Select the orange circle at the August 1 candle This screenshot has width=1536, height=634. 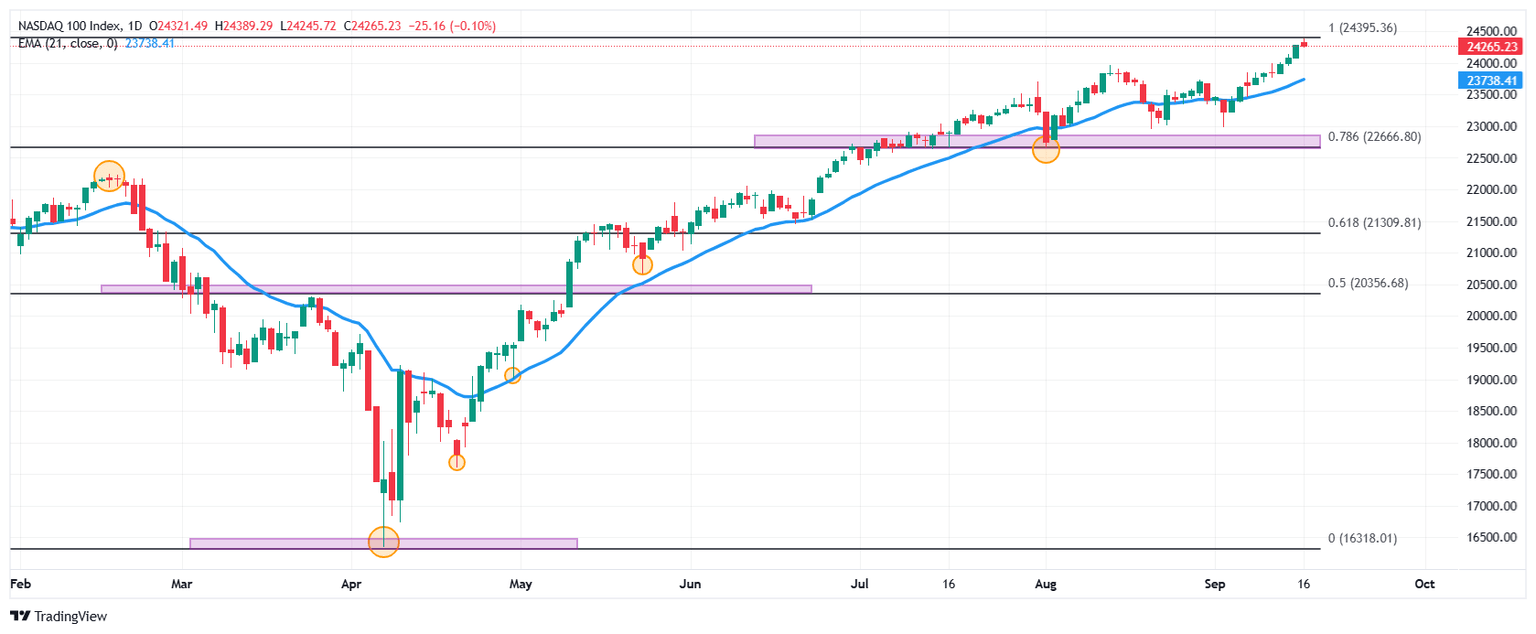tap(1046, 149)
